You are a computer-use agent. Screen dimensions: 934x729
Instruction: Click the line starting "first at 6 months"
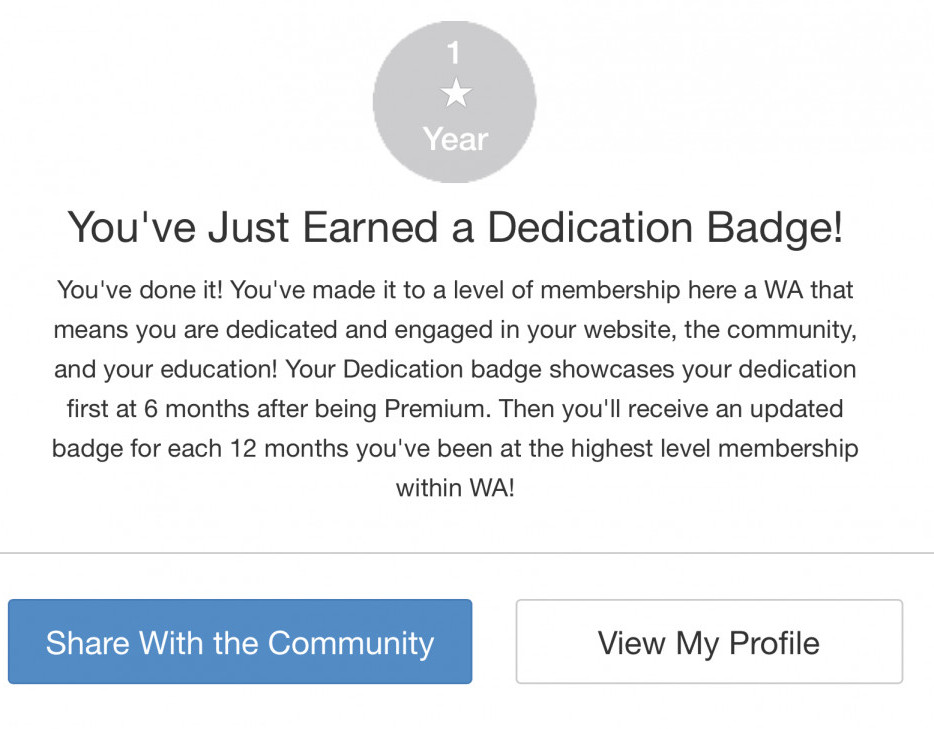[455, 409]
